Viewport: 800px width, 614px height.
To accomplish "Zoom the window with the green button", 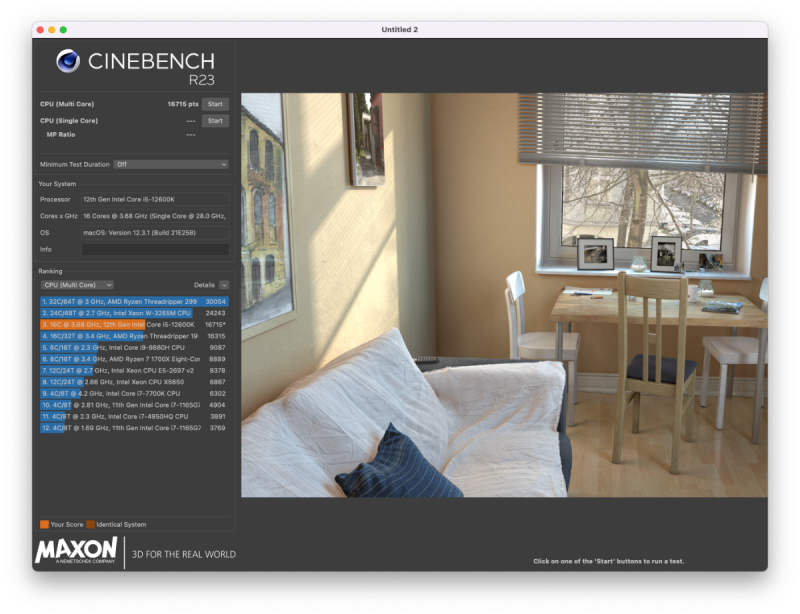I will click(x=63, y=30).
